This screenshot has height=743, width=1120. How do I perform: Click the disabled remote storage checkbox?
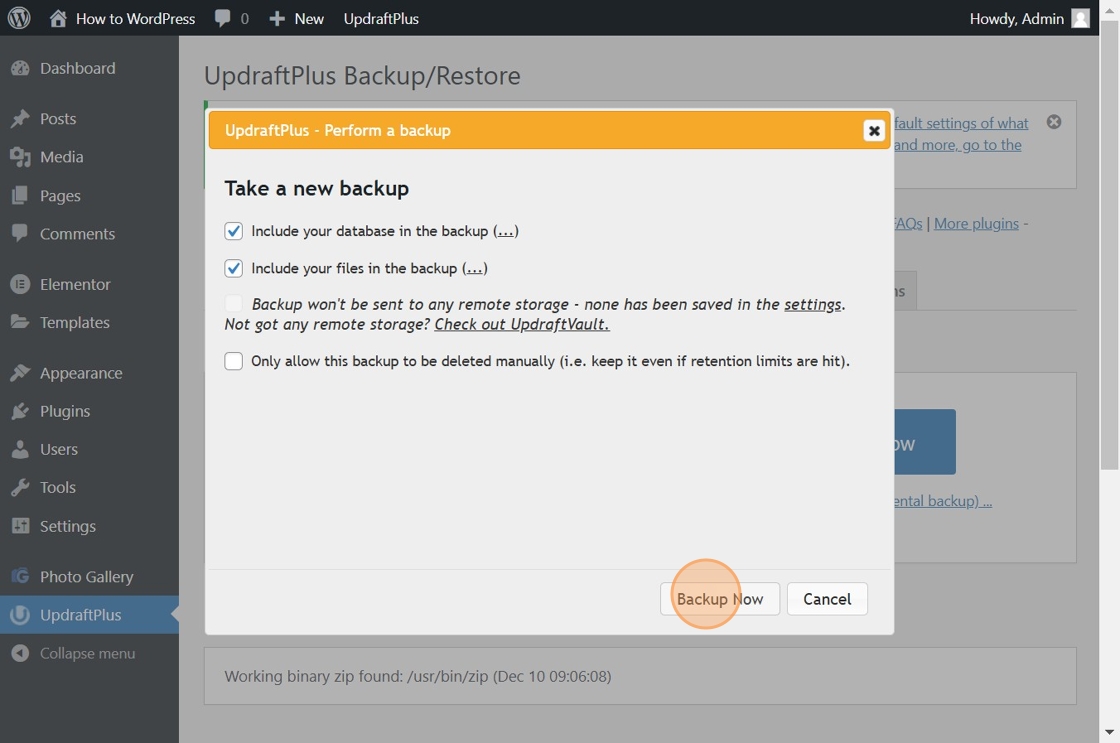coord(234,304)
